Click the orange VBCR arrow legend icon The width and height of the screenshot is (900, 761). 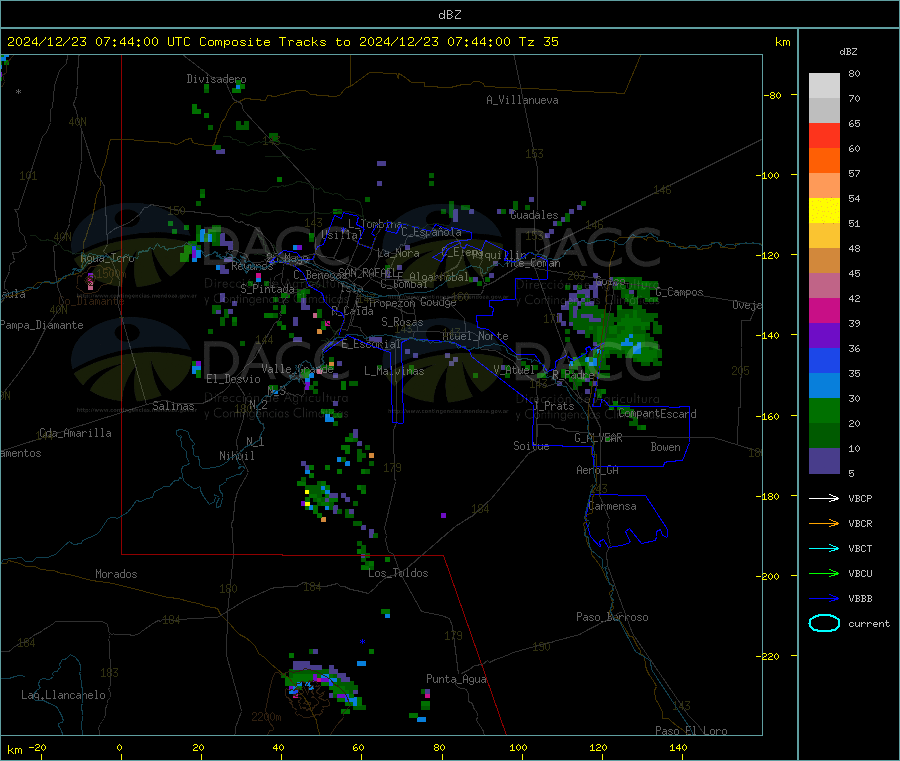click(824, 523)
